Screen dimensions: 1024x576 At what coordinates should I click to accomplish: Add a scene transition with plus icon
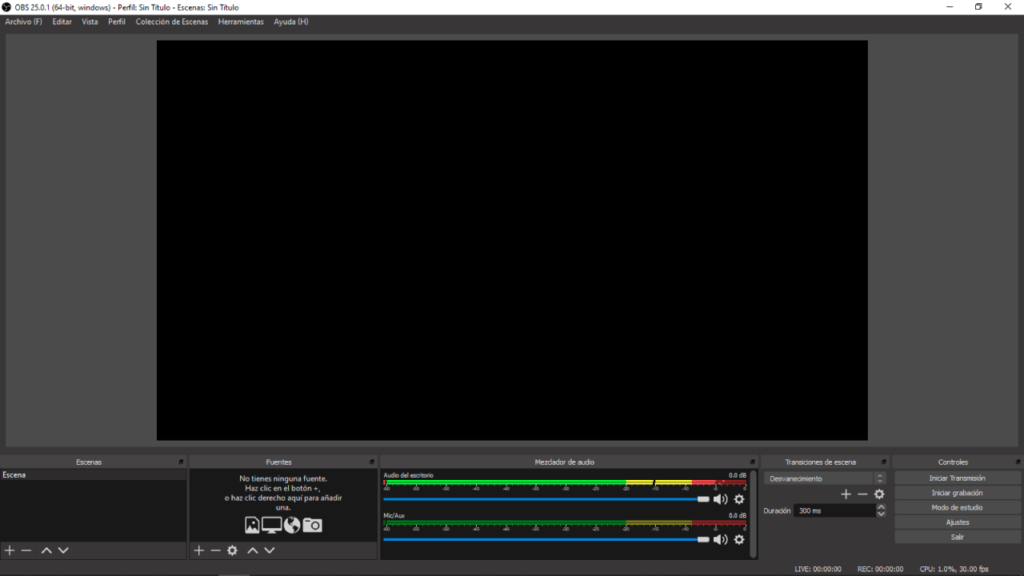[845, 494]
